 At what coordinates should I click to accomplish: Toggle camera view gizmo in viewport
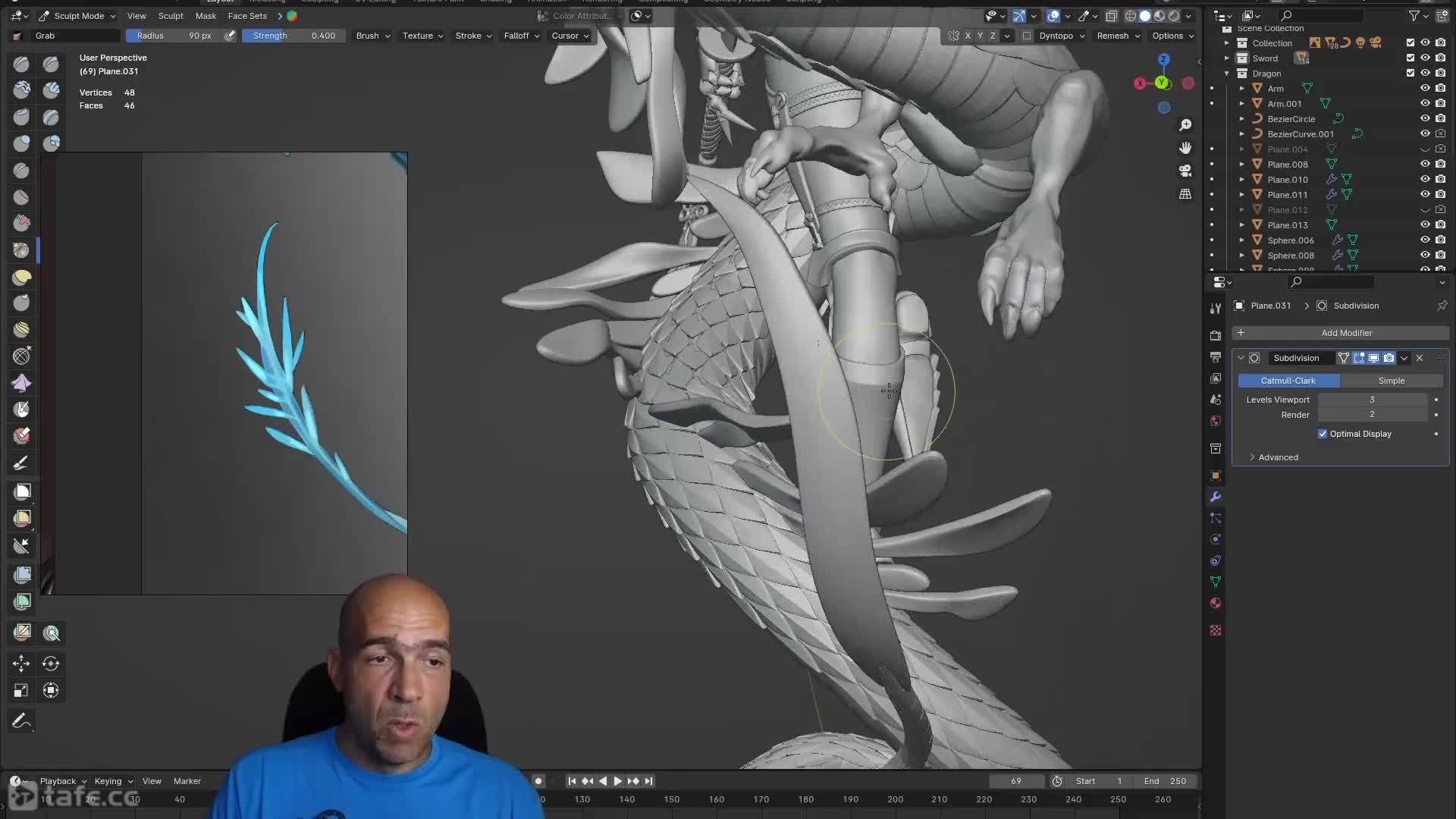pyautogui.click(x=1185, y=171)
